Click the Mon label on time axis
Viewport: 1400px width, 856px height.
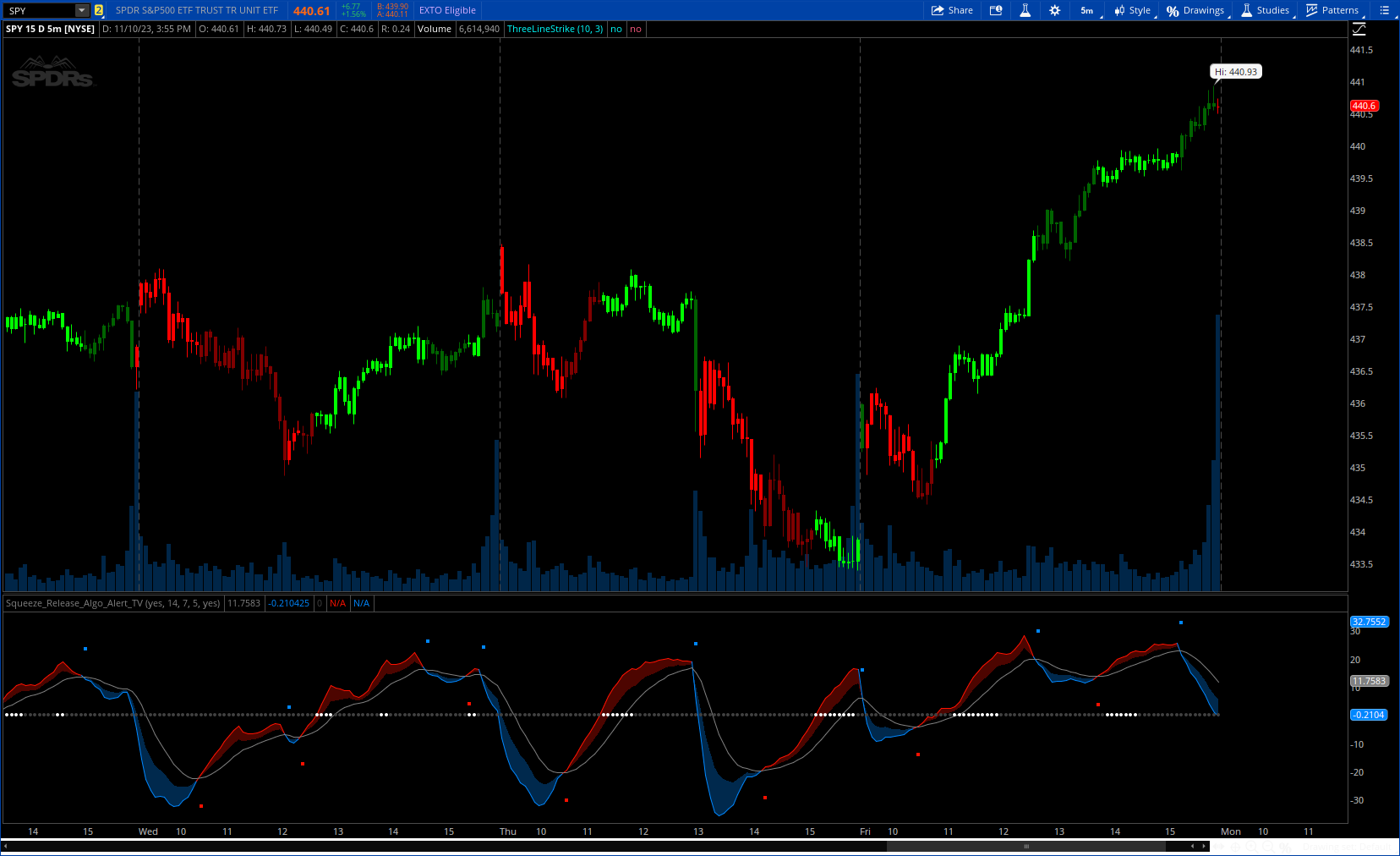[1231, 831]
